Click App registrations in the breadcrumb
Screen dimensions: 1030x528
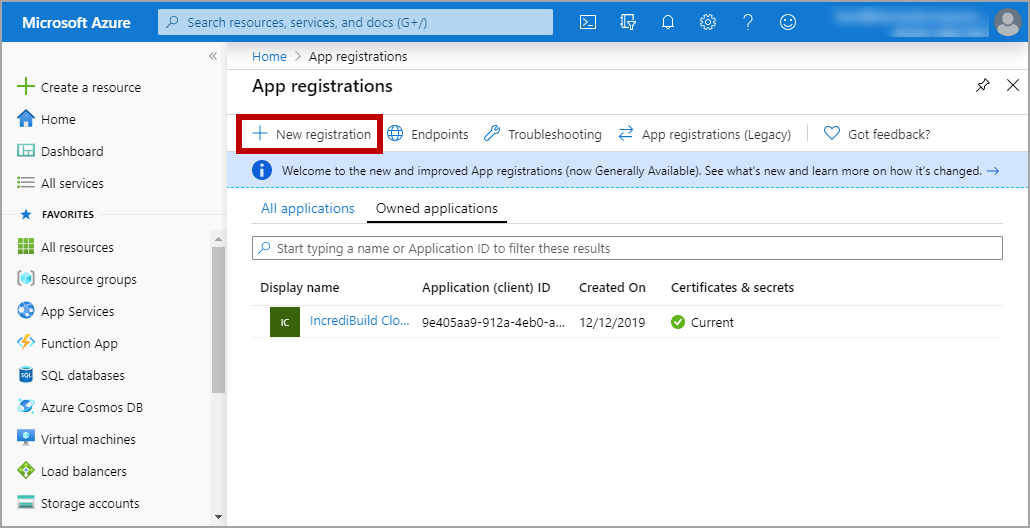point(358,56)
